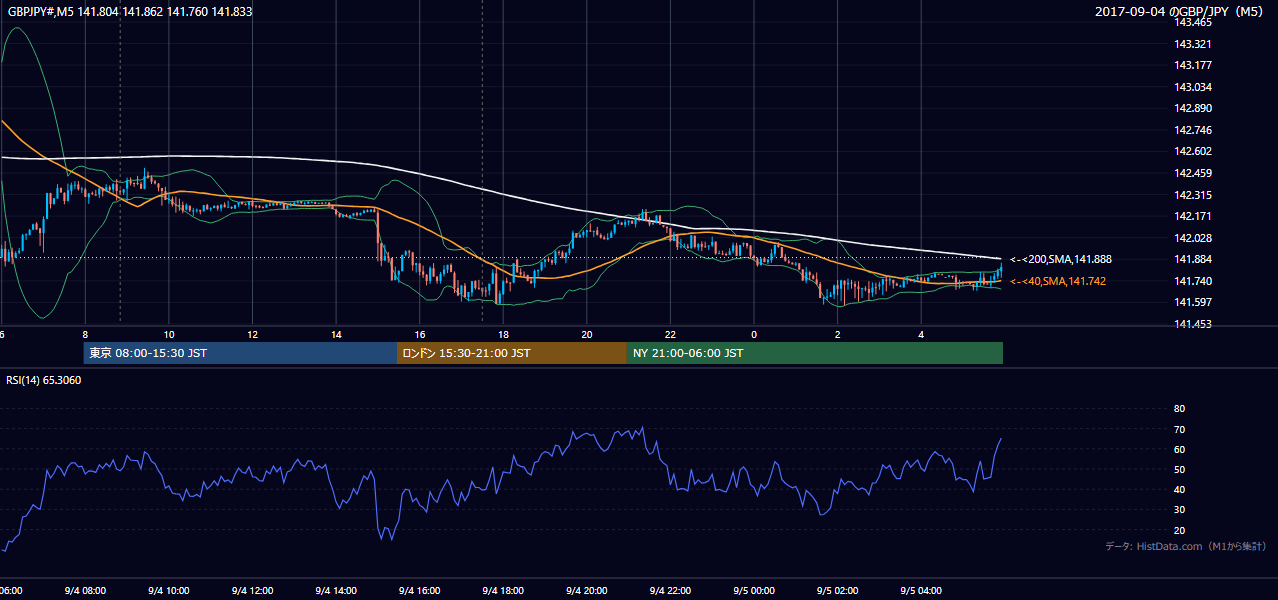Image resolution: width=1278 pixels, height=600 pixels.
Task: Click the 9/4 14:00 time label
Action: (336, 590)
